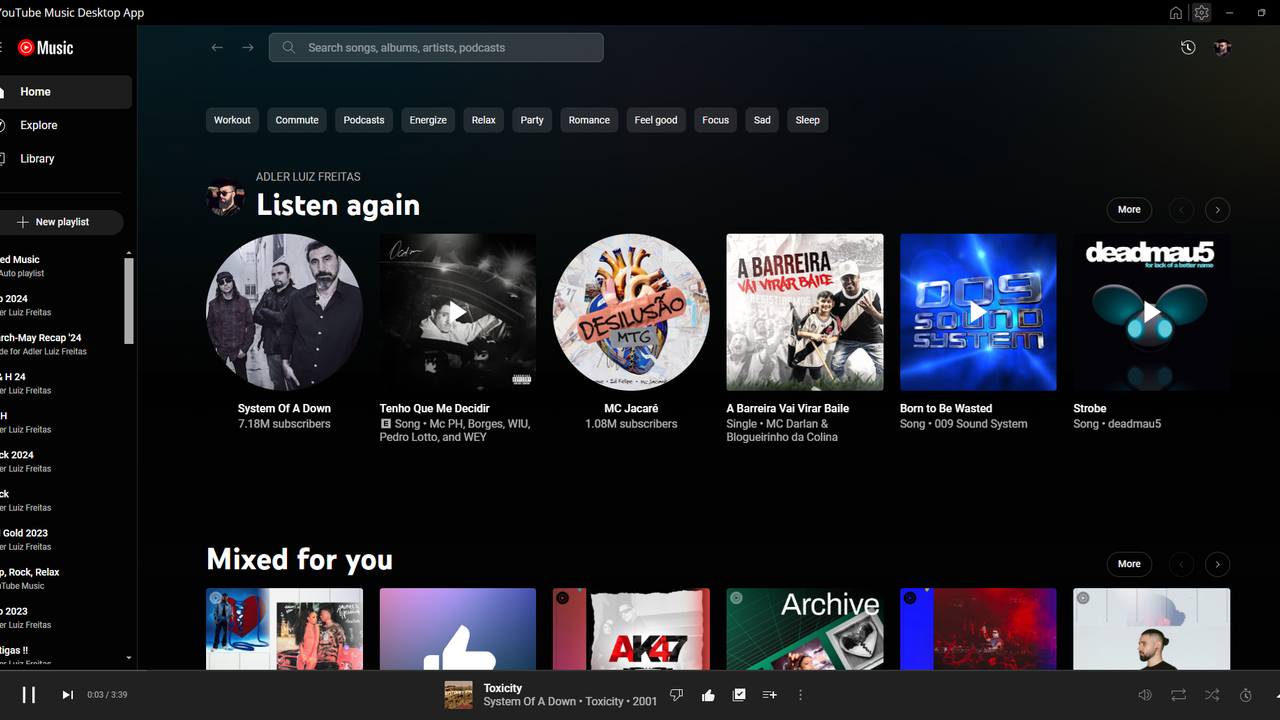Click the home icon in title bar
The image size is (1280, 720).
click(x=1176, y=13)
